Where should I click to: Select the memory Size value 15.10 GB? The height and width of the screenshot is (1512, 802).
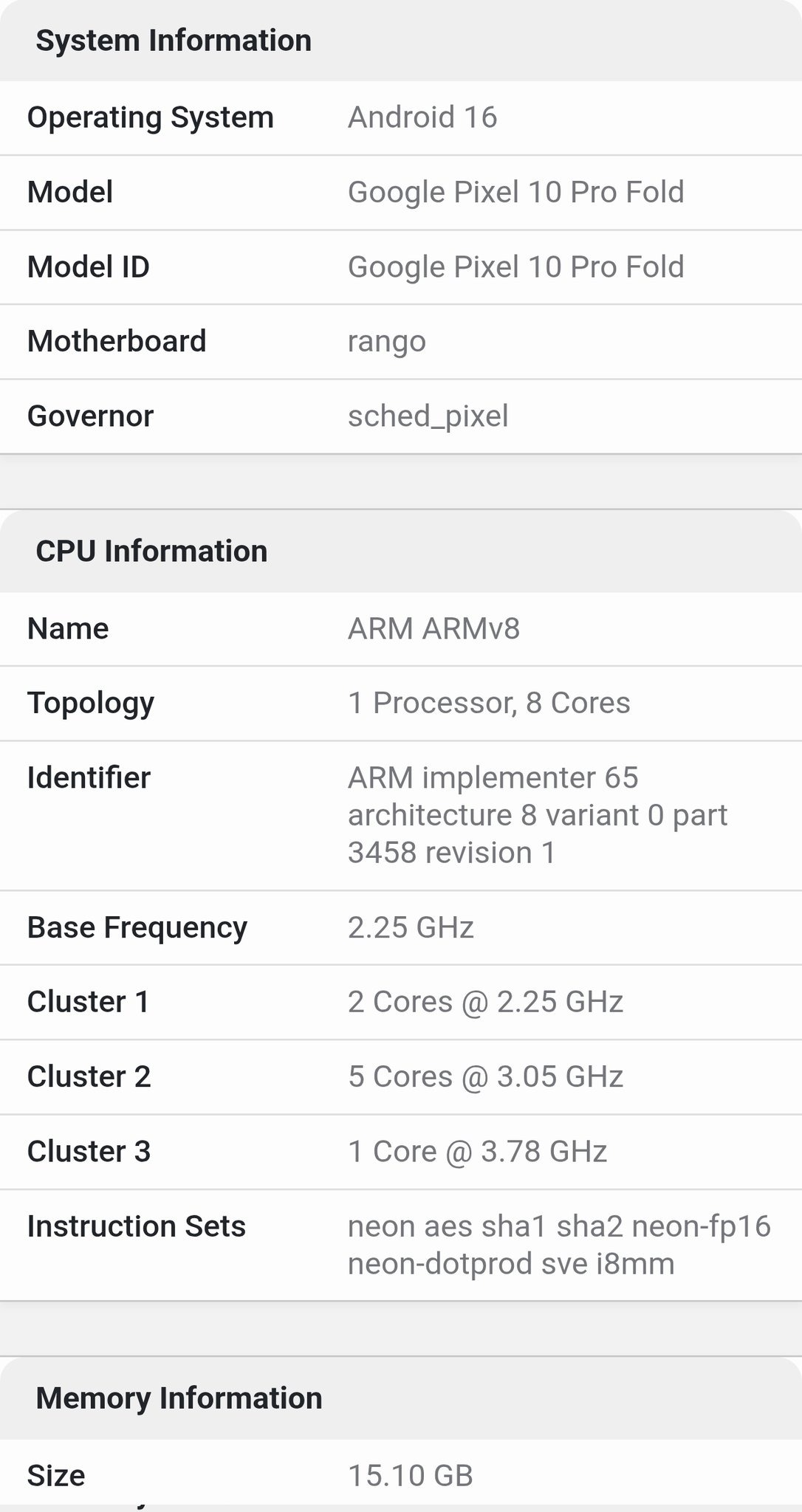click(x=410, y=1476)
